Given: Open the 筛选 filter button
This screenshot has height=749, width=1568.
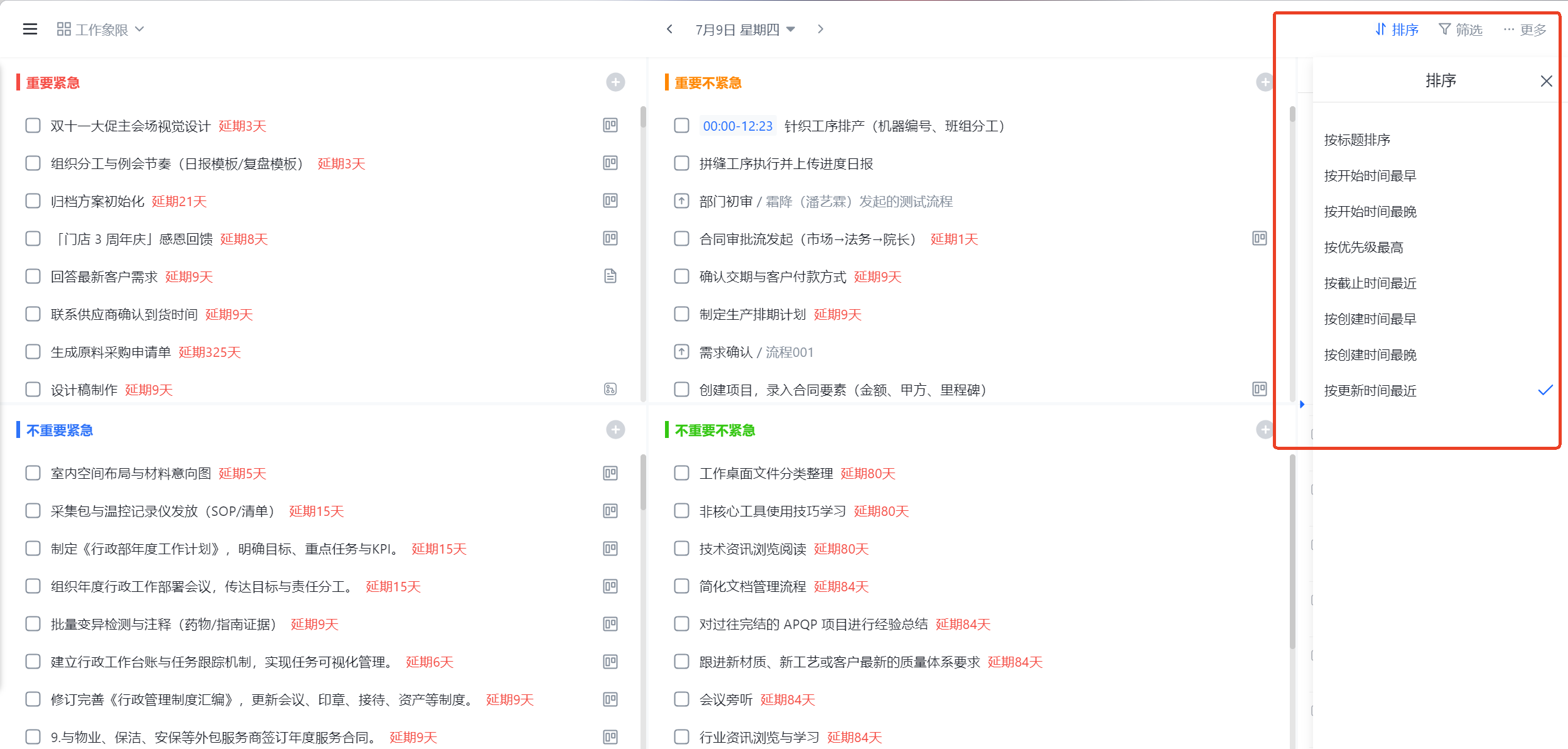Looking at the screenshot, I should coord(1461,30).
